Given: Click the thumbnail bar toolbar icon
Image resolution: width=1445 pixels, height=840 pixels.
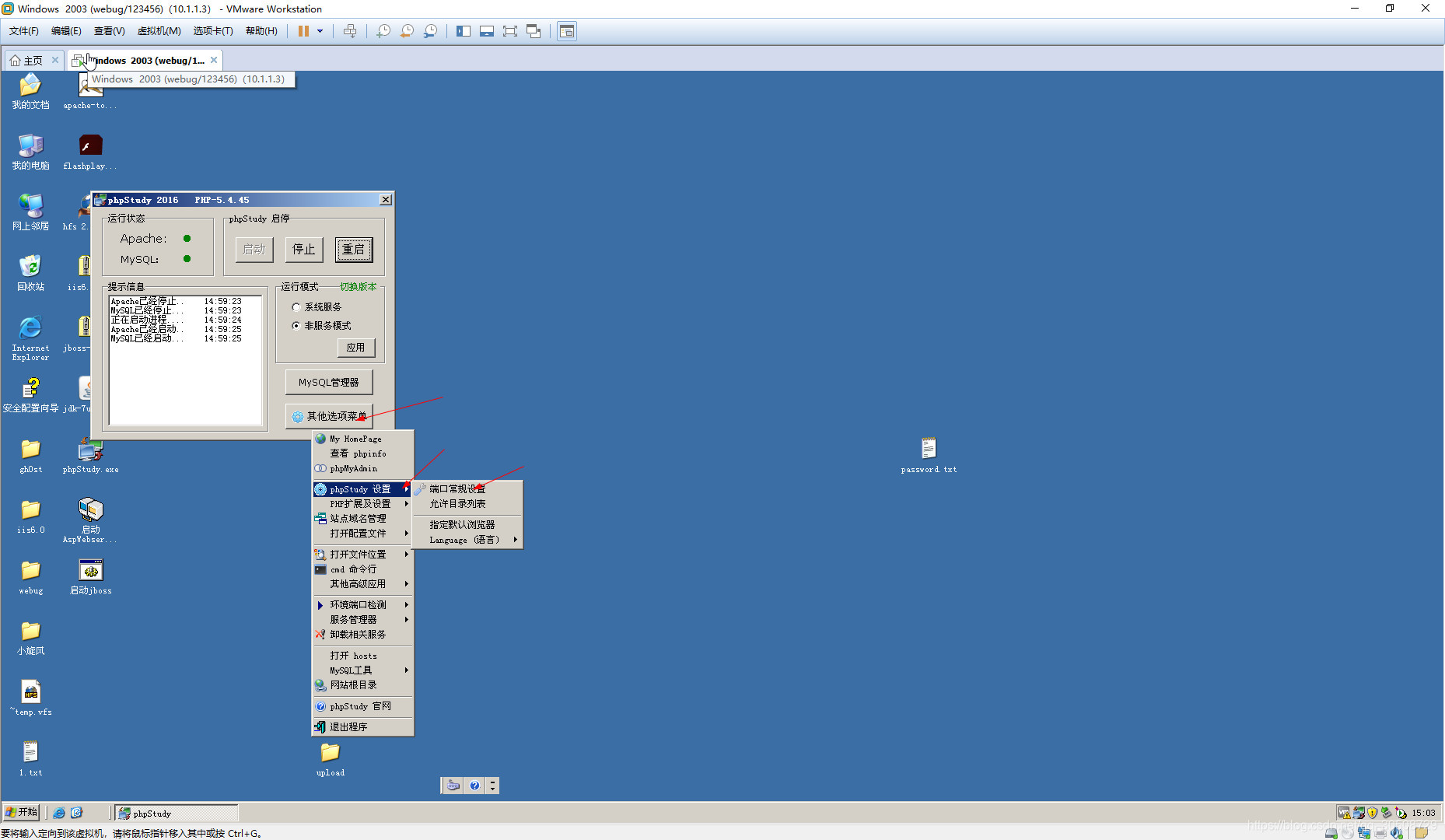Looking at the screenshot, I should [x=487, y=31].
